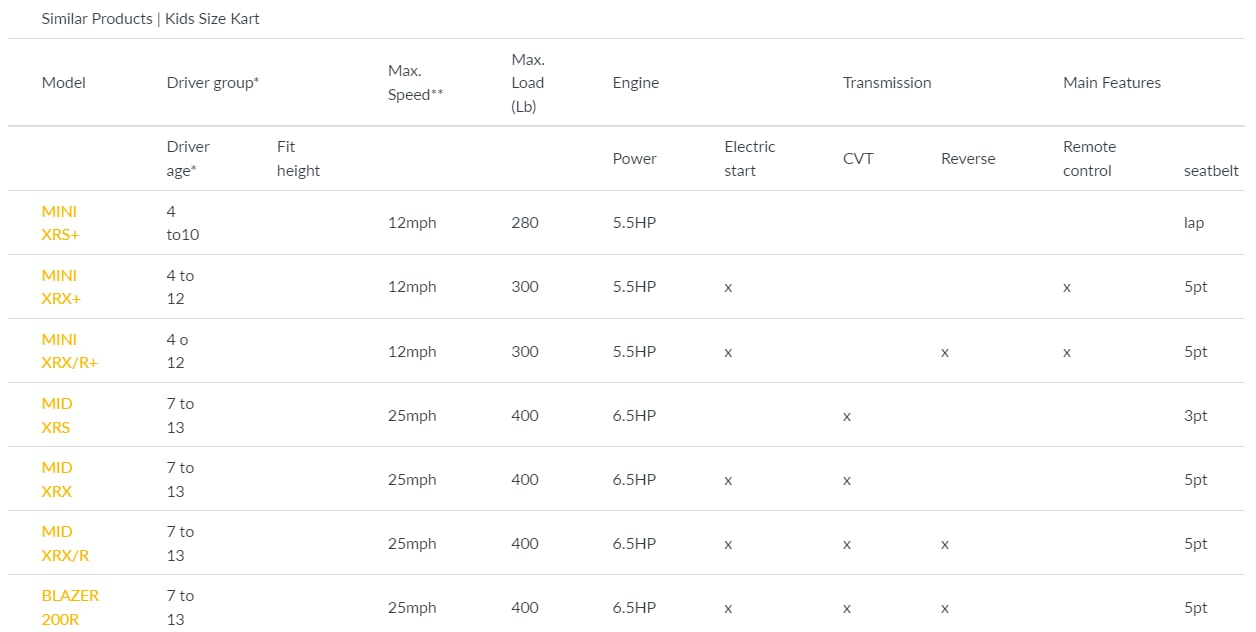
Task: Click the Similar Products Kids Size Kart heading
Action: point(150,19)
